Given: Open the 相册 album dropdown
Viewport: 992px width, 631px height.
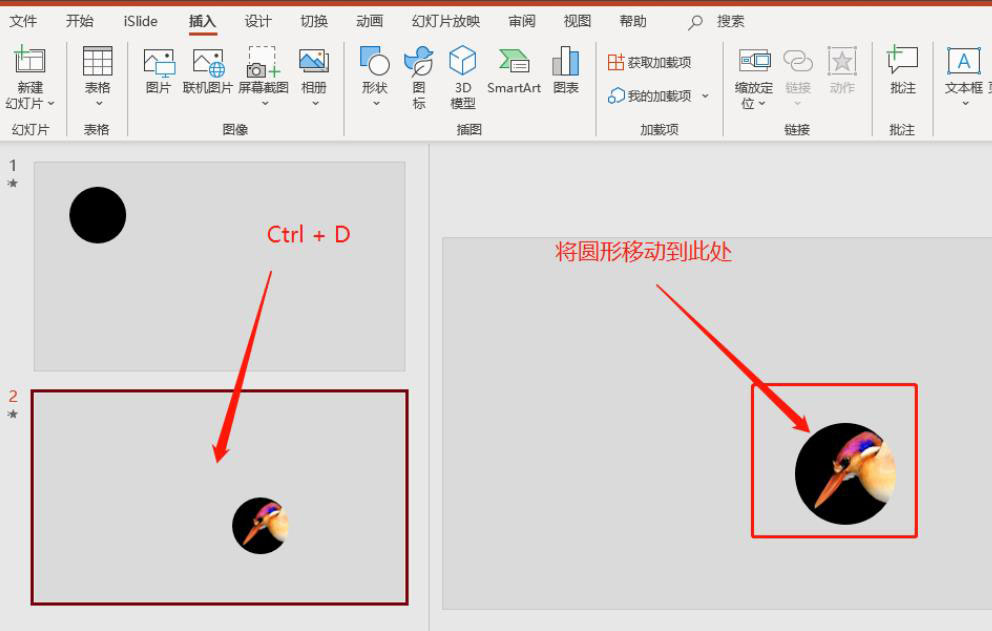Looking at the screenshot, I should pyautogui.click(x=314, y=102).
